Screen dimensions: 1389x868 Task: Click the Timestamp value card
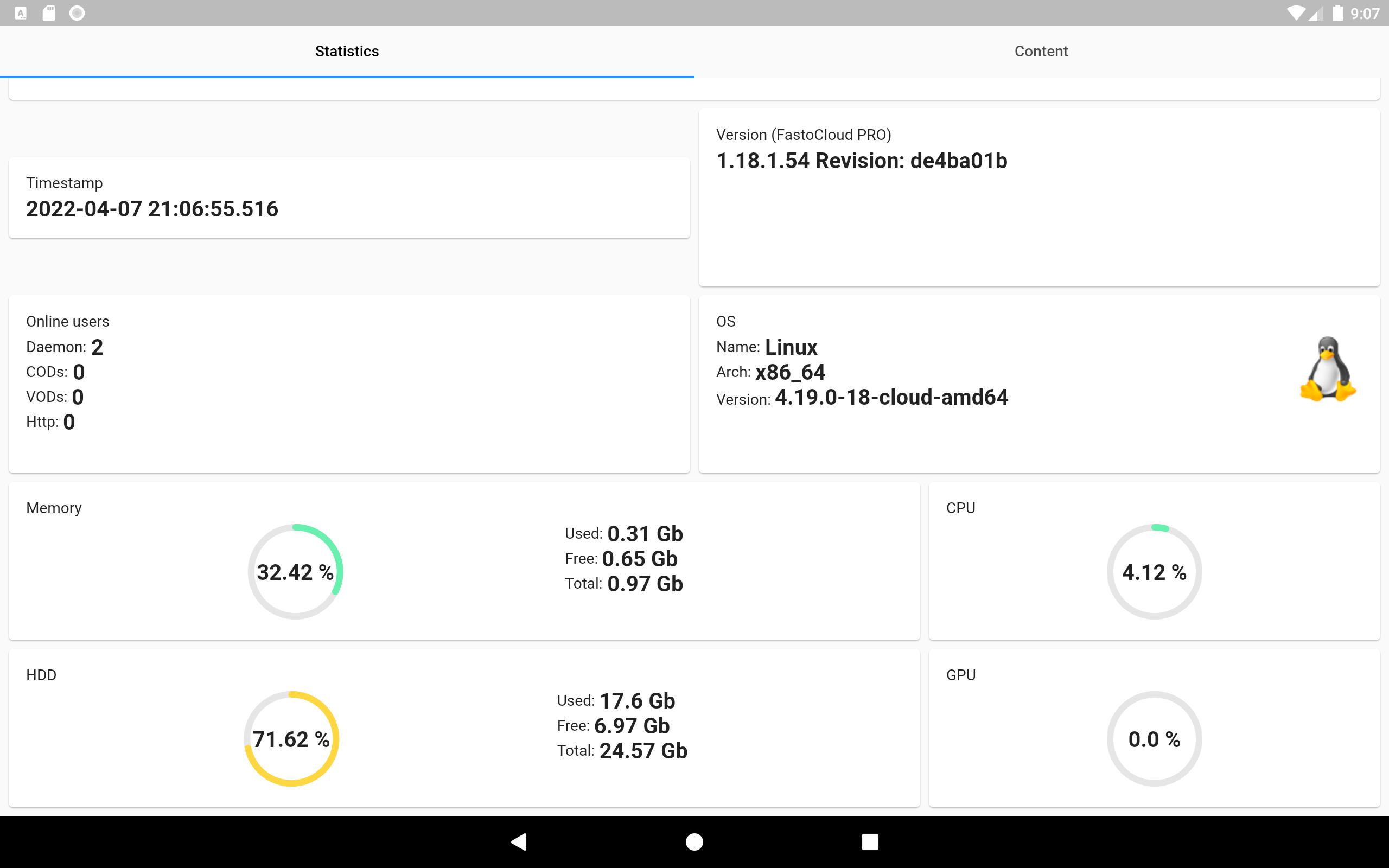[349, 197]
